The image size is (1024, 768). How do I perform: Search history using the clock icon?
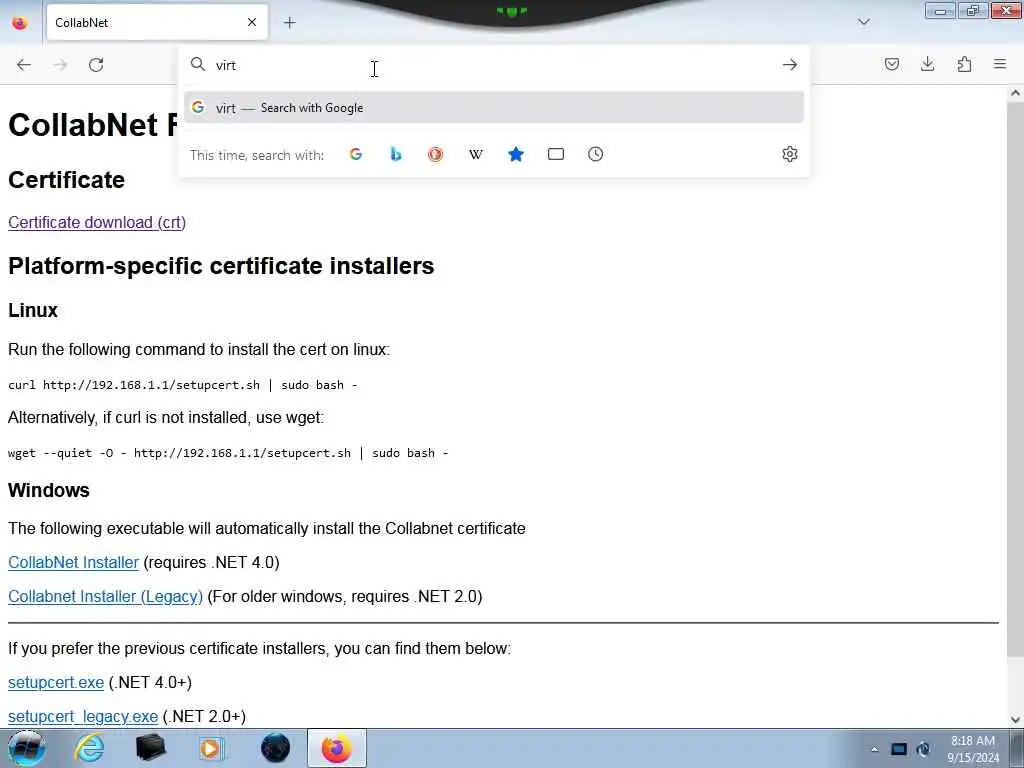[596, 154]
